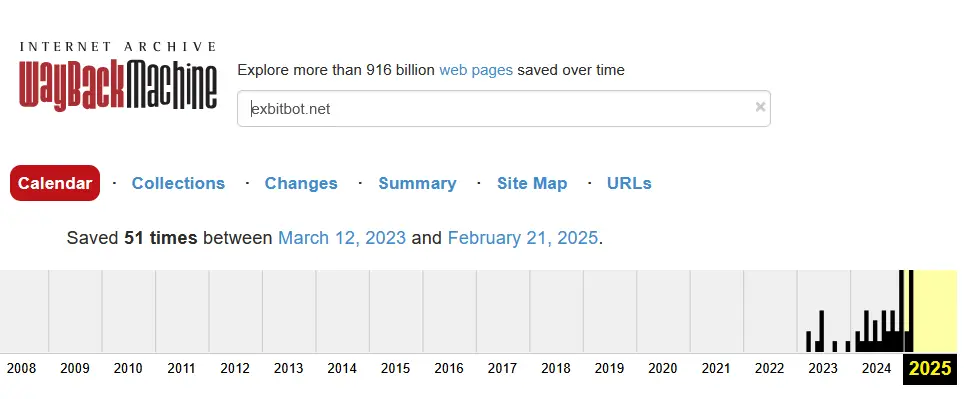This screenshot has width=972, height=399.
Task: Click the tall 2023 capture bar in the sparkline
Action: coord(821,331)
